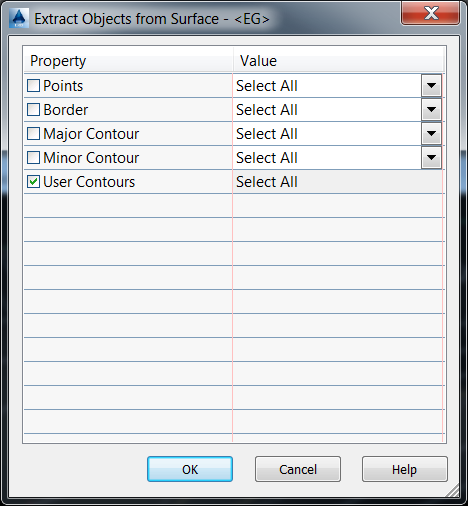Click the OK button
The width and height of the screenshot is (468, 506).
pos(190,469)
